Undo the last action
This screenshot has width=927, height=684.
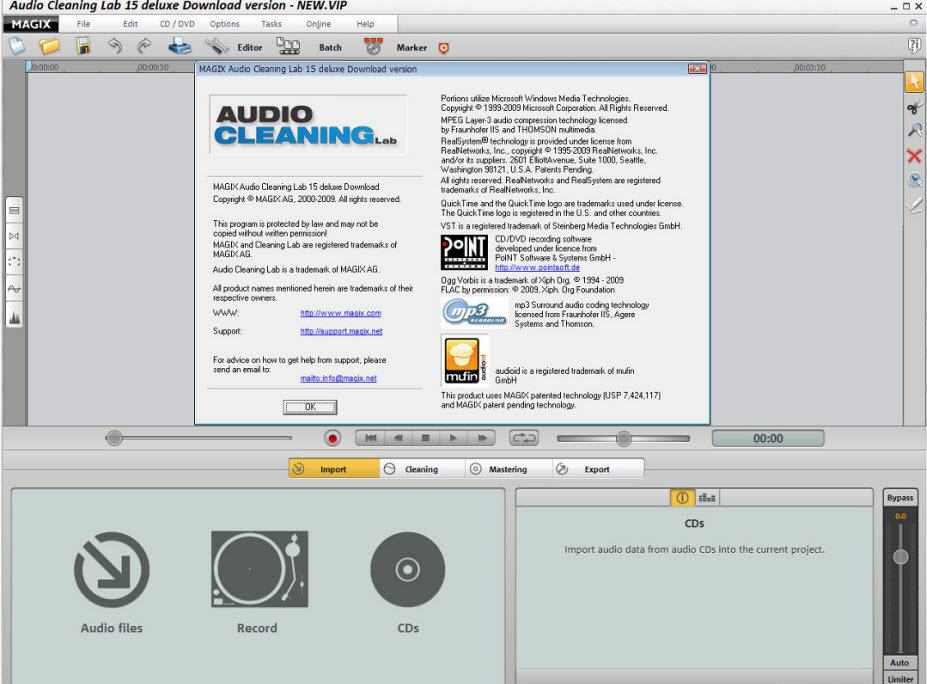click(115, 46)
